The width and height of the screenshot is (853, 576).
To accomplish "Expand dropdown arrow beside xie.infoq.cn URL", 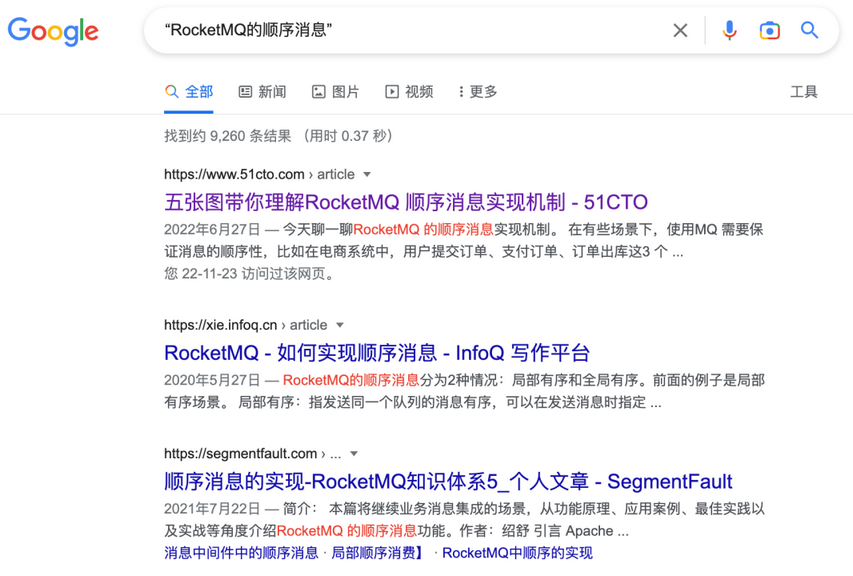I will [340, 325].
